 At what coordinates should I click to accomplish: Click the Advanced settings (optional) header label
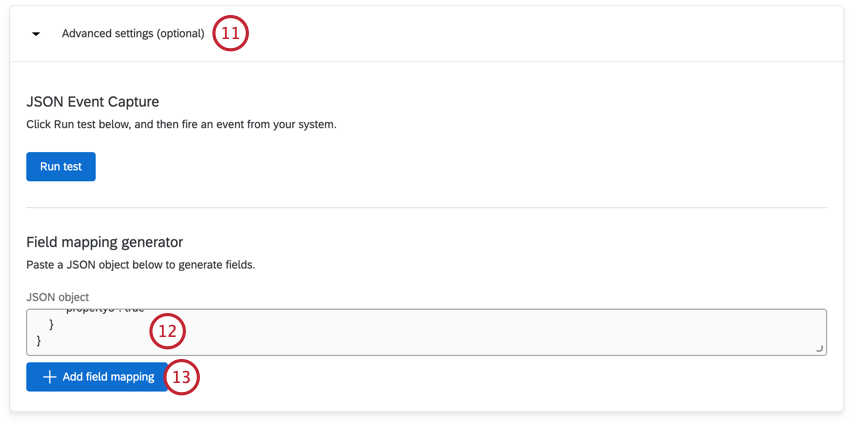[x=133, y=34]
